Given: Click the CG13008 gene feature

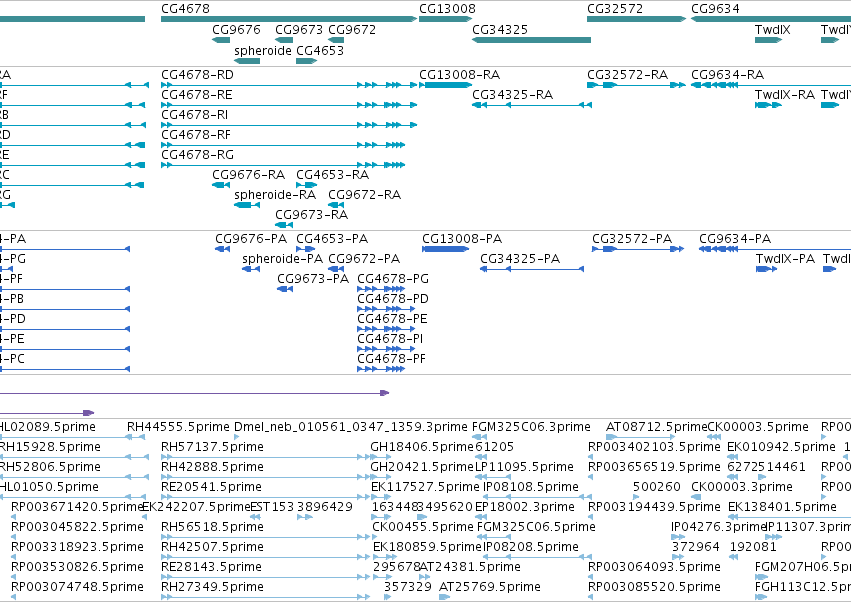Looking at the screenshot, I should (445, 19).
